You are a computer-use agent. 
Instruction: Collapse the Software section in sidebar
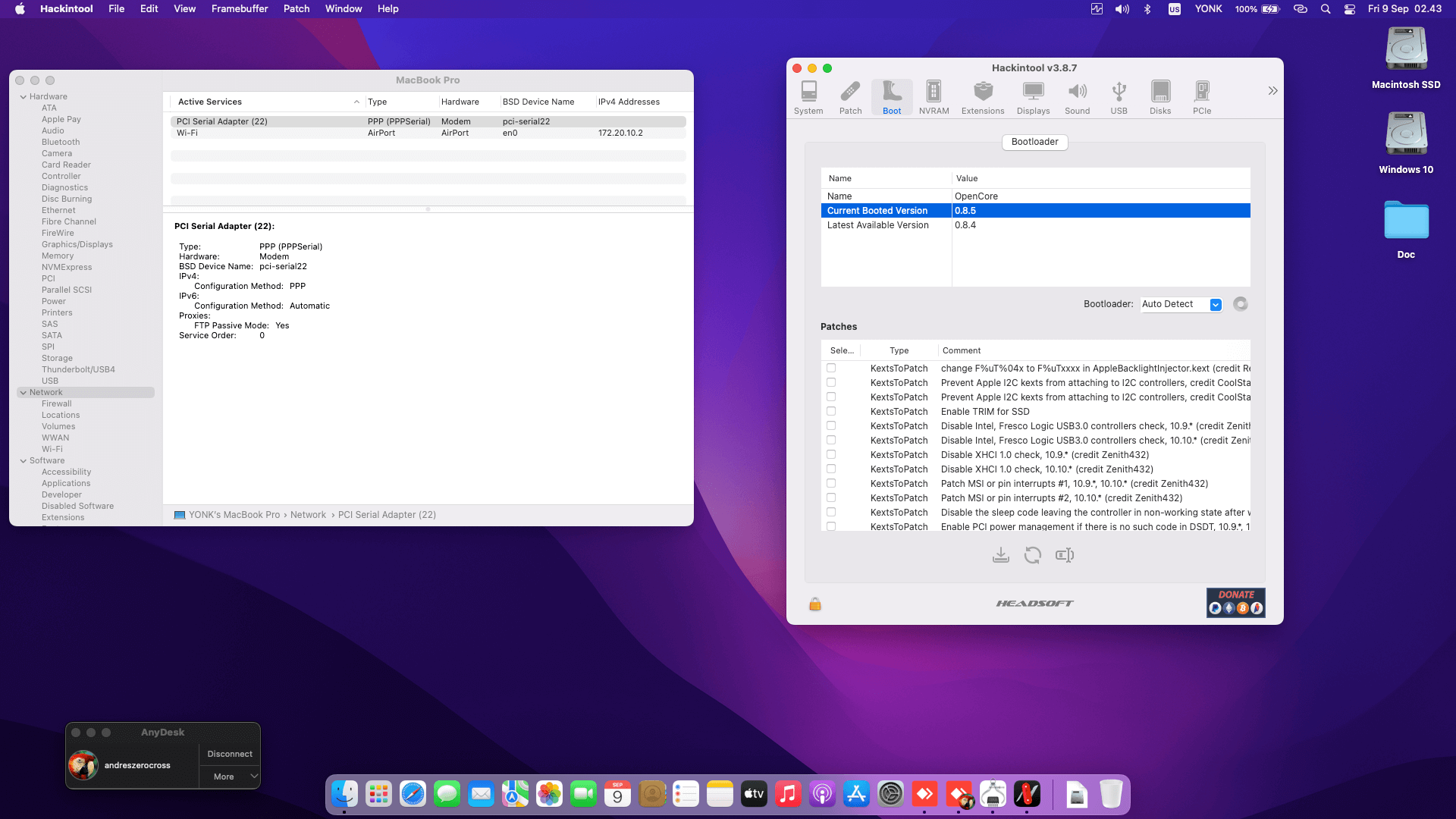pyautogui.click(x=24, y=461)
